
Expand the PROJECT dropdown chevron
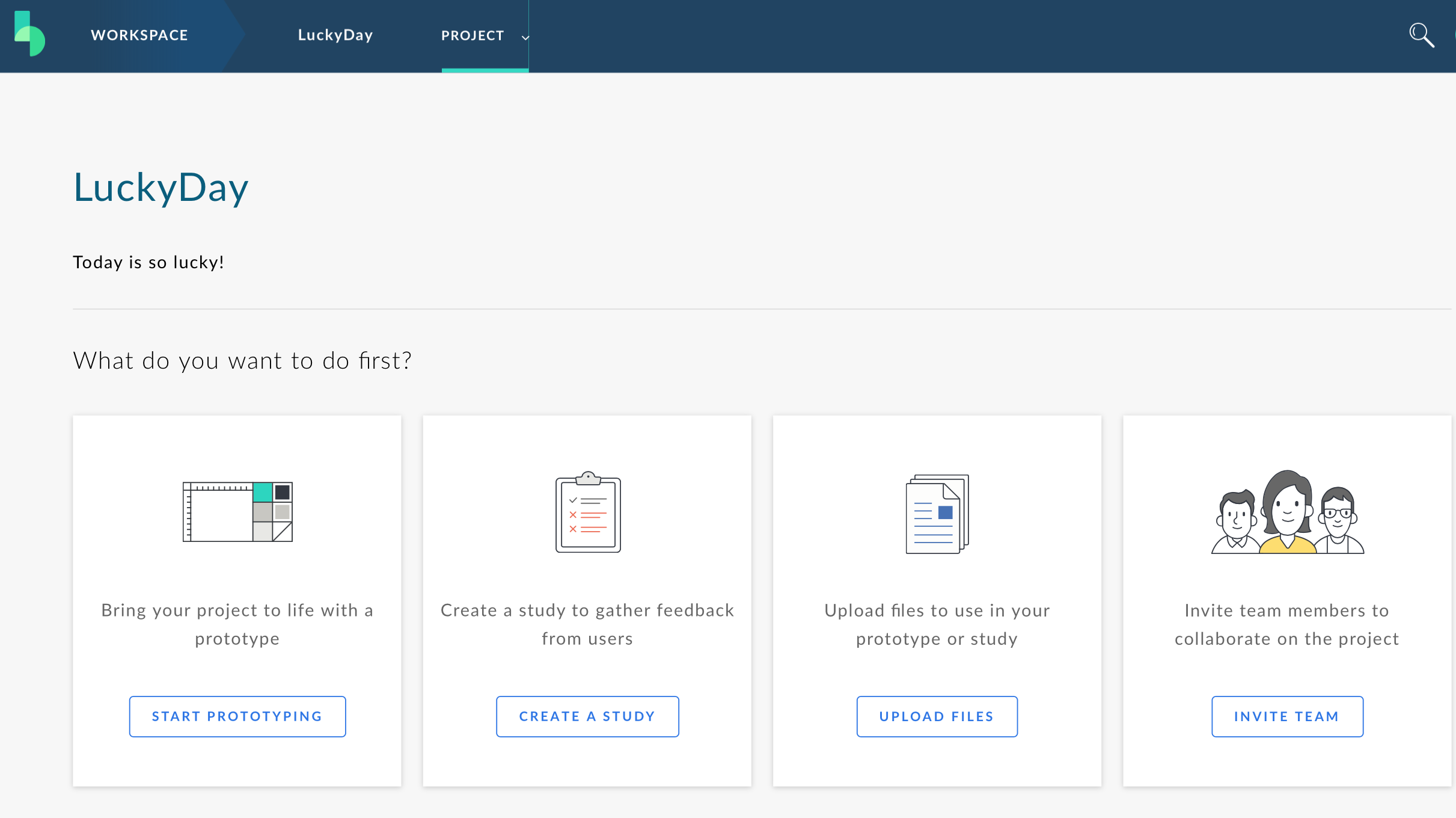(525, 37)
